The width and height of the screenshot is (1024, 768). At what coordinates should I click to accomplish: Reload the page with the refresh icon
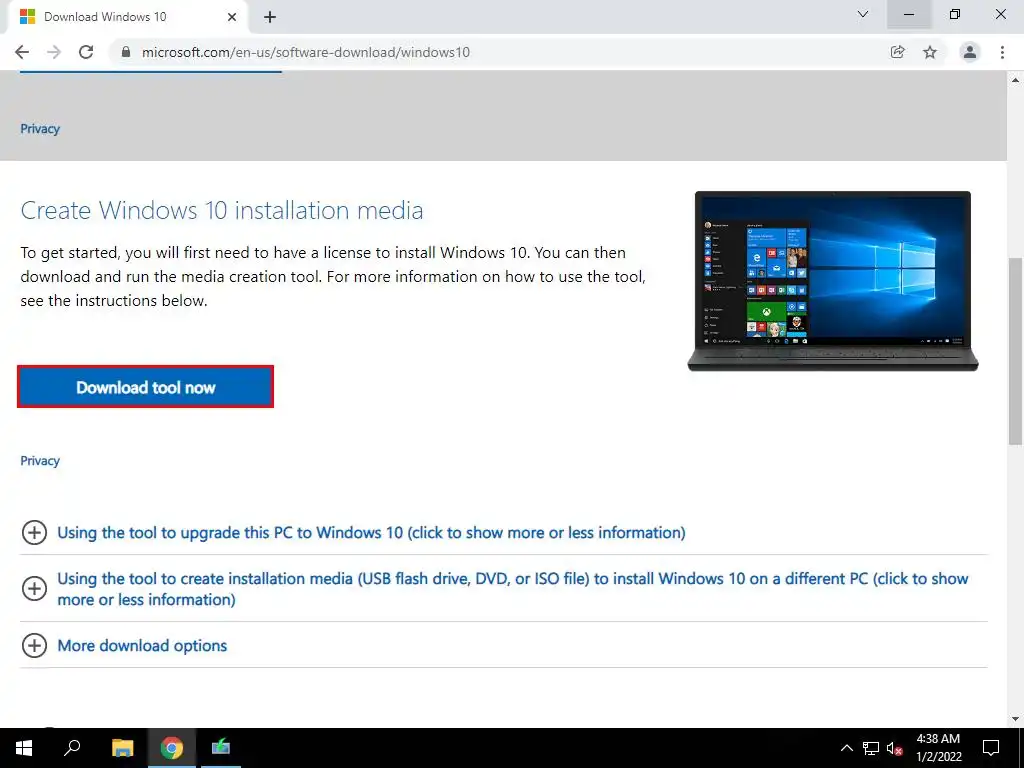[x=86, y=52]
